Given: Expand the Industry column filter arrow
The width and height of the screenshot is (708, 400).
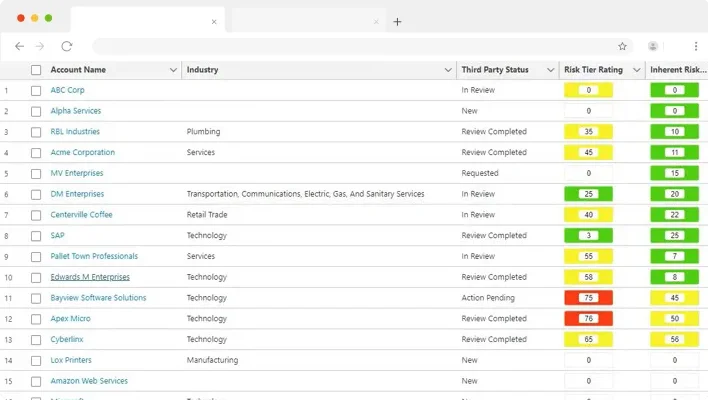Looking at the screenshot, I should 447,70.
